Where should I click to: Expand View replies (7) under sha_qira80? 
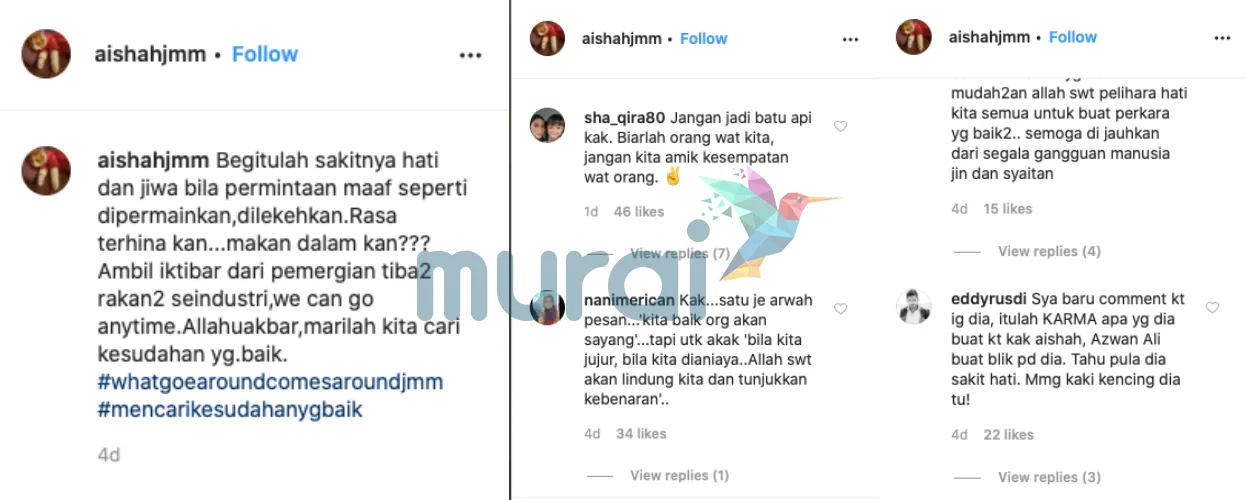pos(680,254)
